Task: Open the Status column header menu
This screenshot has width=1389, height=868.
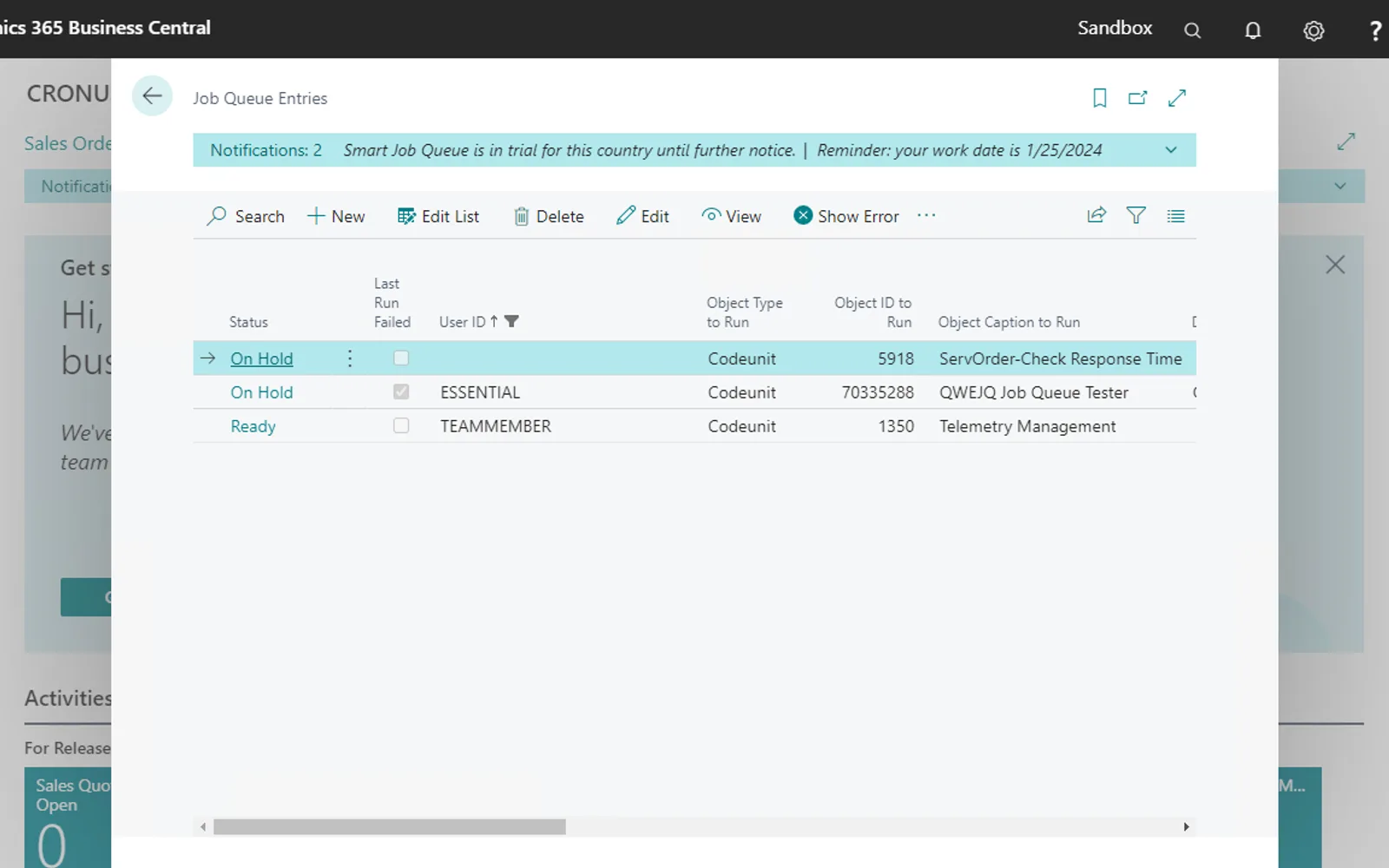Action: 248,322
